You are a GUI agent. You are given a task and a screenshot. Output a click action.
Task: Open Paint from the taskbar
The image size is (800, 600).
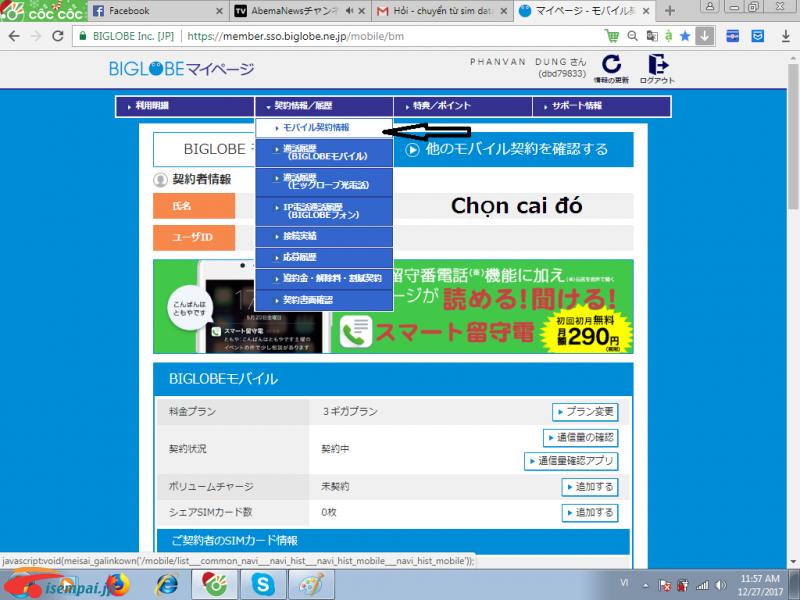click(311, 585)
